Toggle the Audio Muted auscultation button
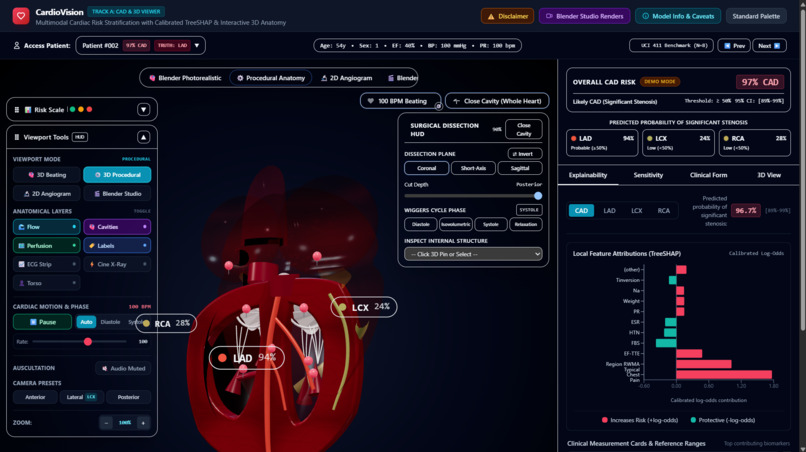This screenshot has width=806, height=452. coord(123,368)
